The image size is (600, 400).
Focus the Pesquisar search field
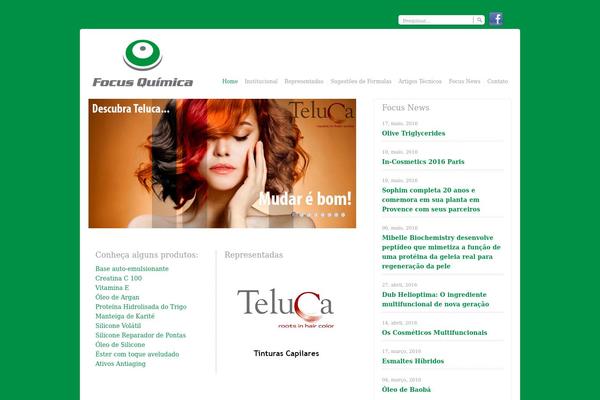coord(436,20)
